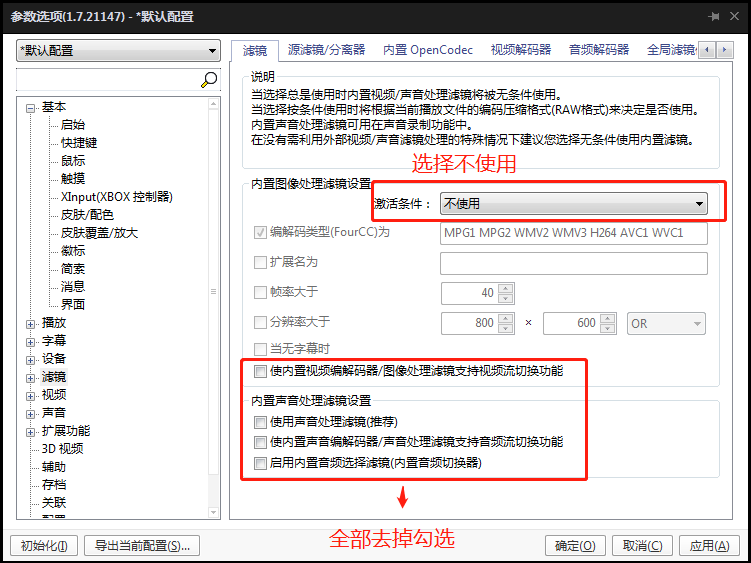The height and width of the screenshot is (563, 751).
Task: Click 导出当前配置(S)... button
Action: (x=142, y=546)
